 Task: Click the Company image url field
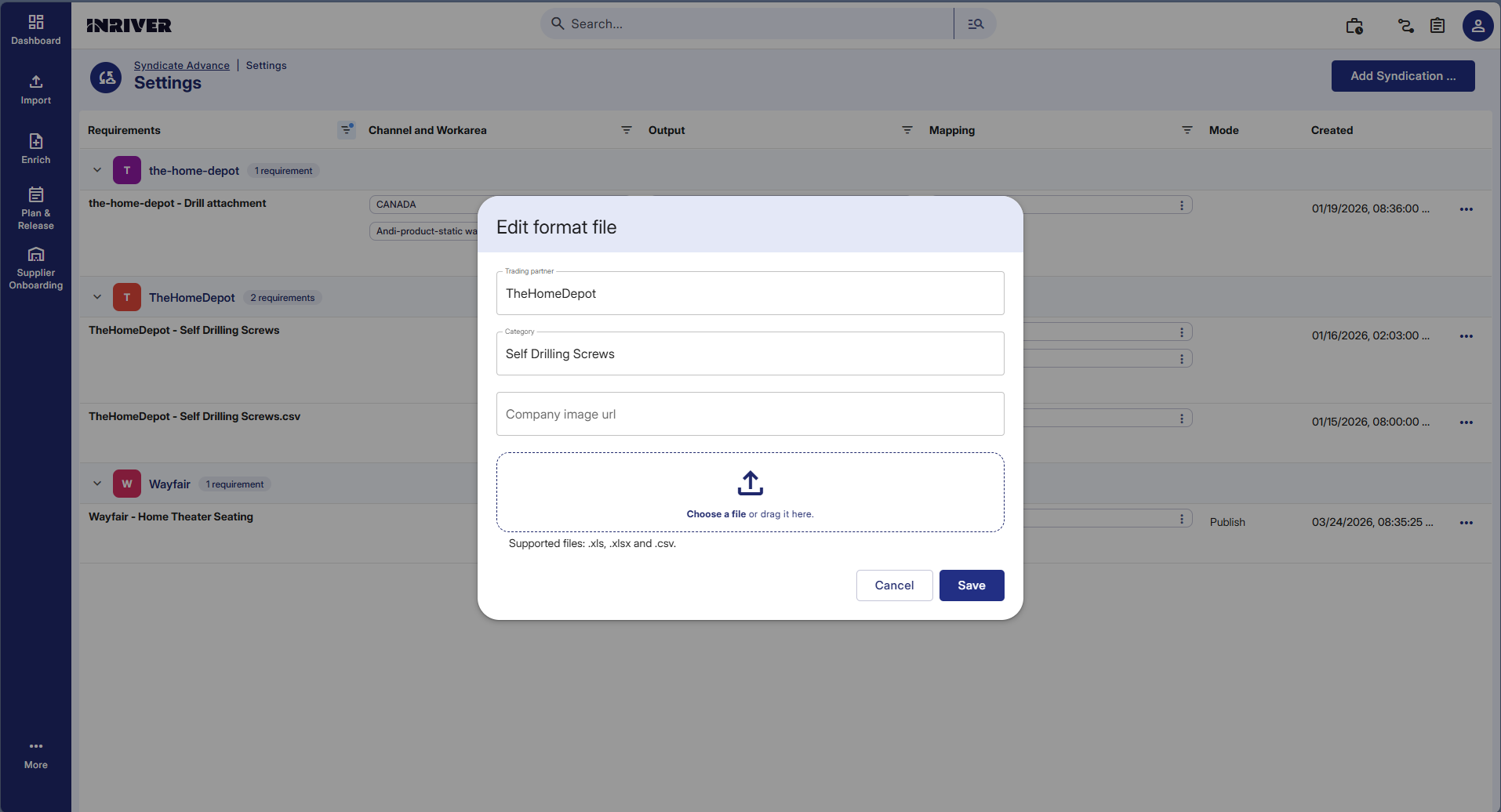(750, 414)
